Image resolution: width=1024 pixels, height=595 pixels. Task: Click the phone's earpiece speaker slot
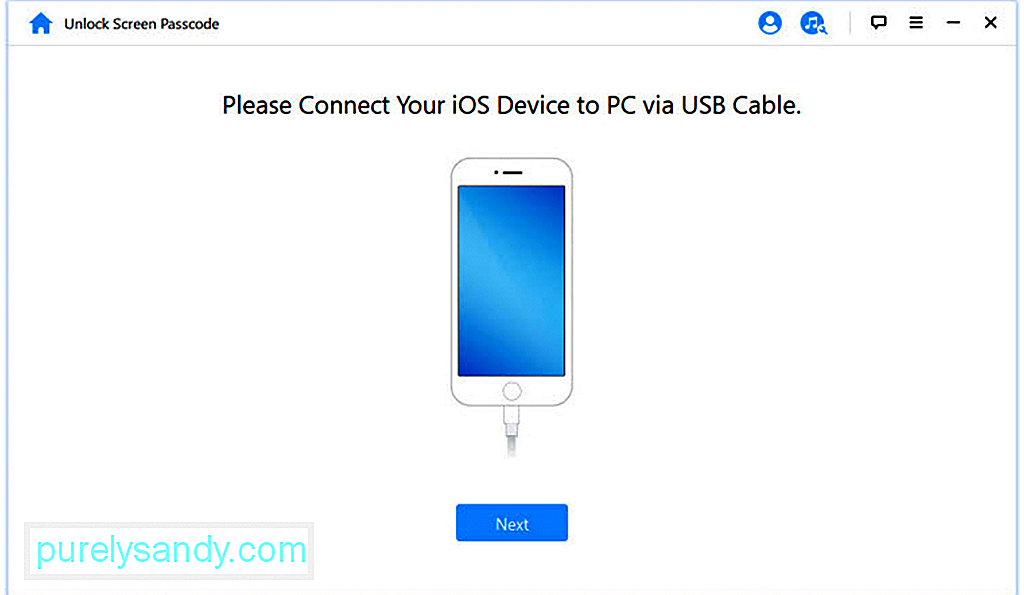513,172
